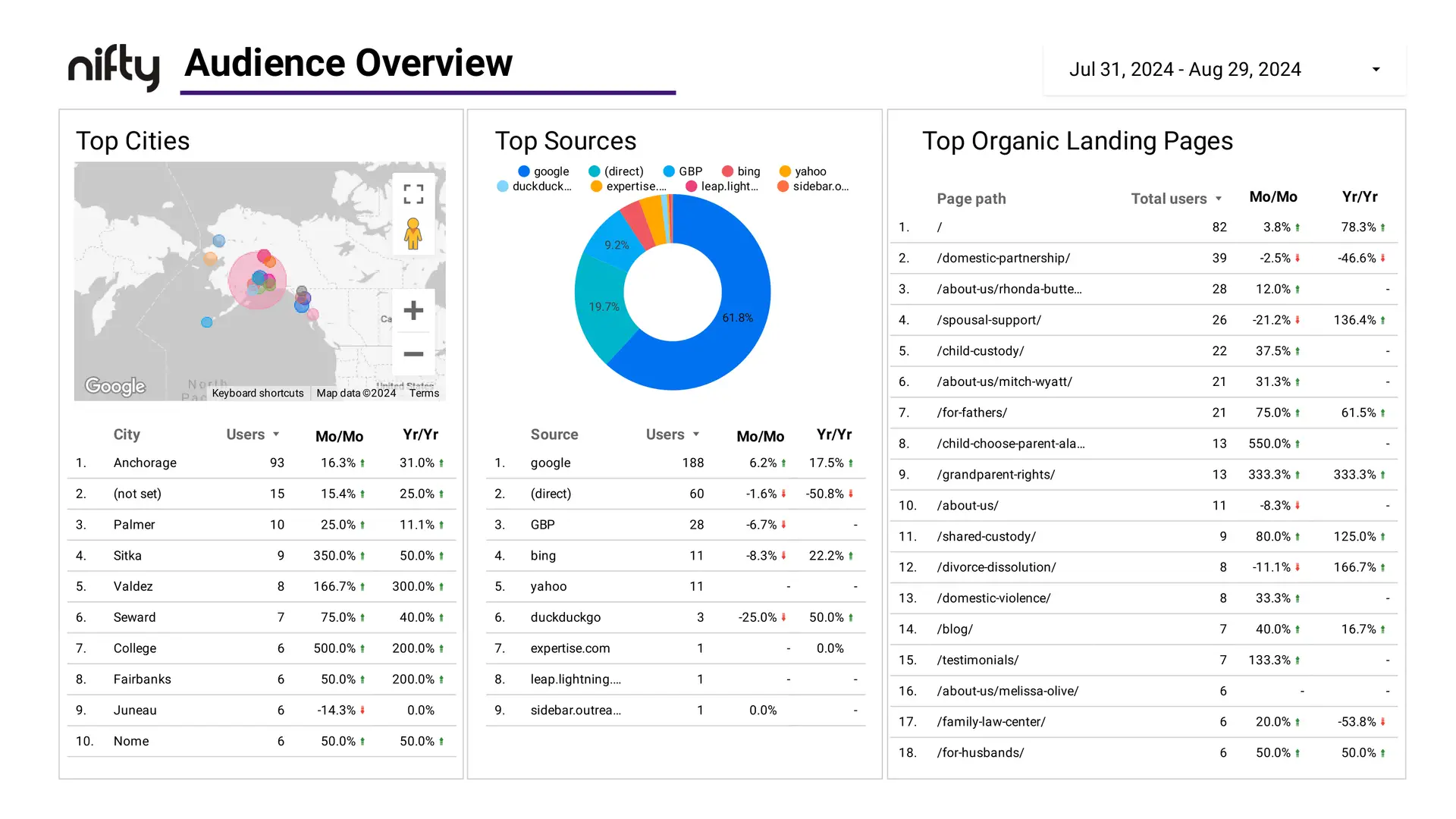The height and width of the screenshot is (819, 1456).
Task: Click the light blue bubble at the map's bottom left
Action: 206,322
